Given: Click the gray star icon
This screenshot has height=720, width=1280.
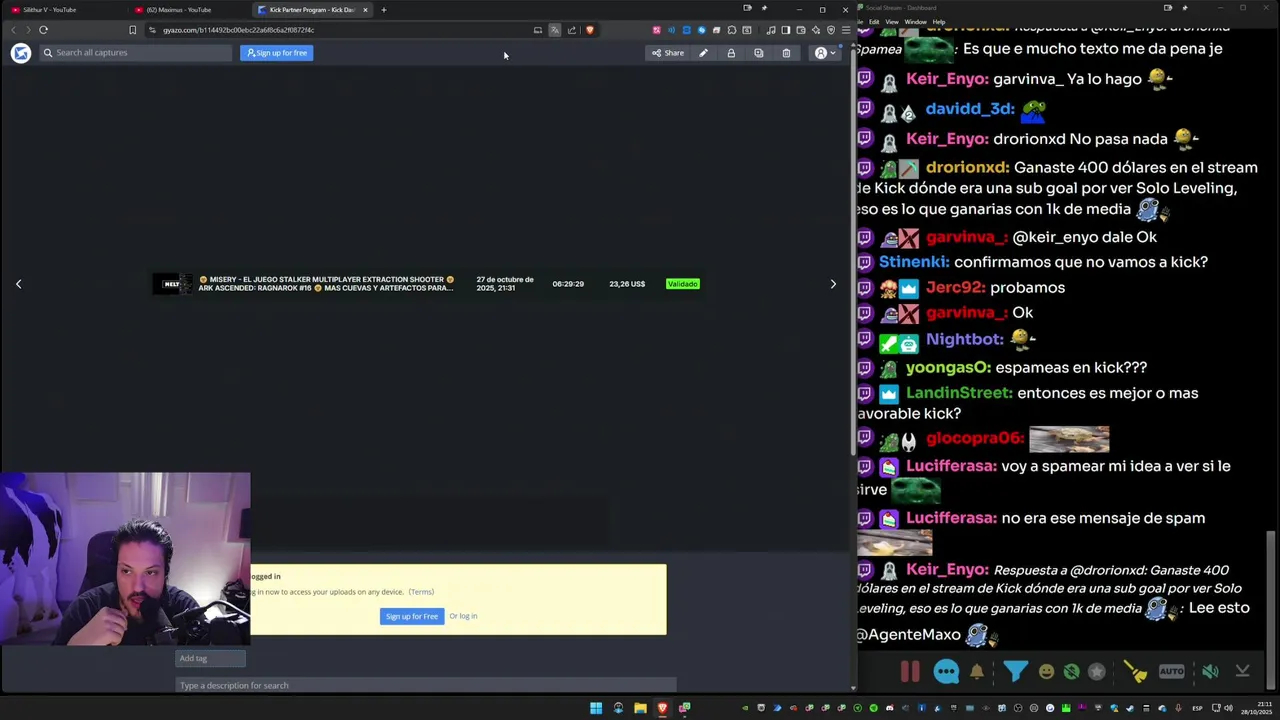Looking at the screenshot, I should tap(1097, 672).
